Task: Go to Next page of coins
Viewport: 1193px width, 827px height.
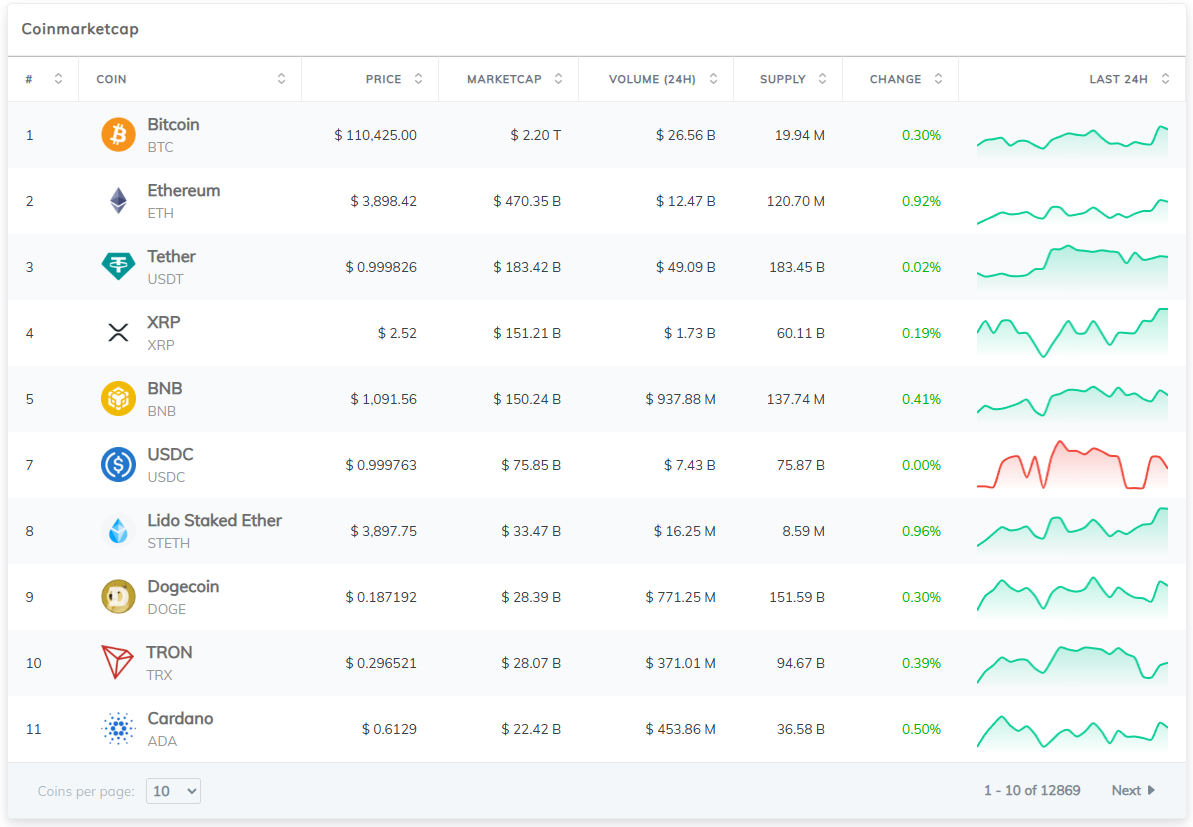Action: click(1133, 791)
